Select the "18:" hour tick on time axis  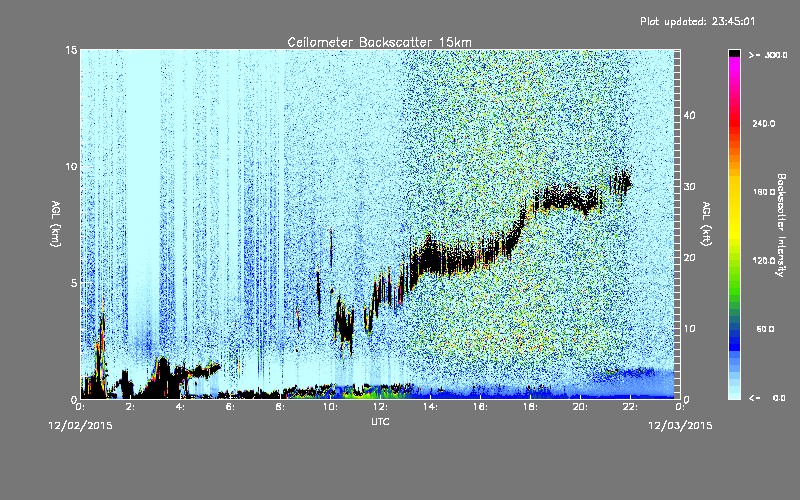(x=531, y=407)
